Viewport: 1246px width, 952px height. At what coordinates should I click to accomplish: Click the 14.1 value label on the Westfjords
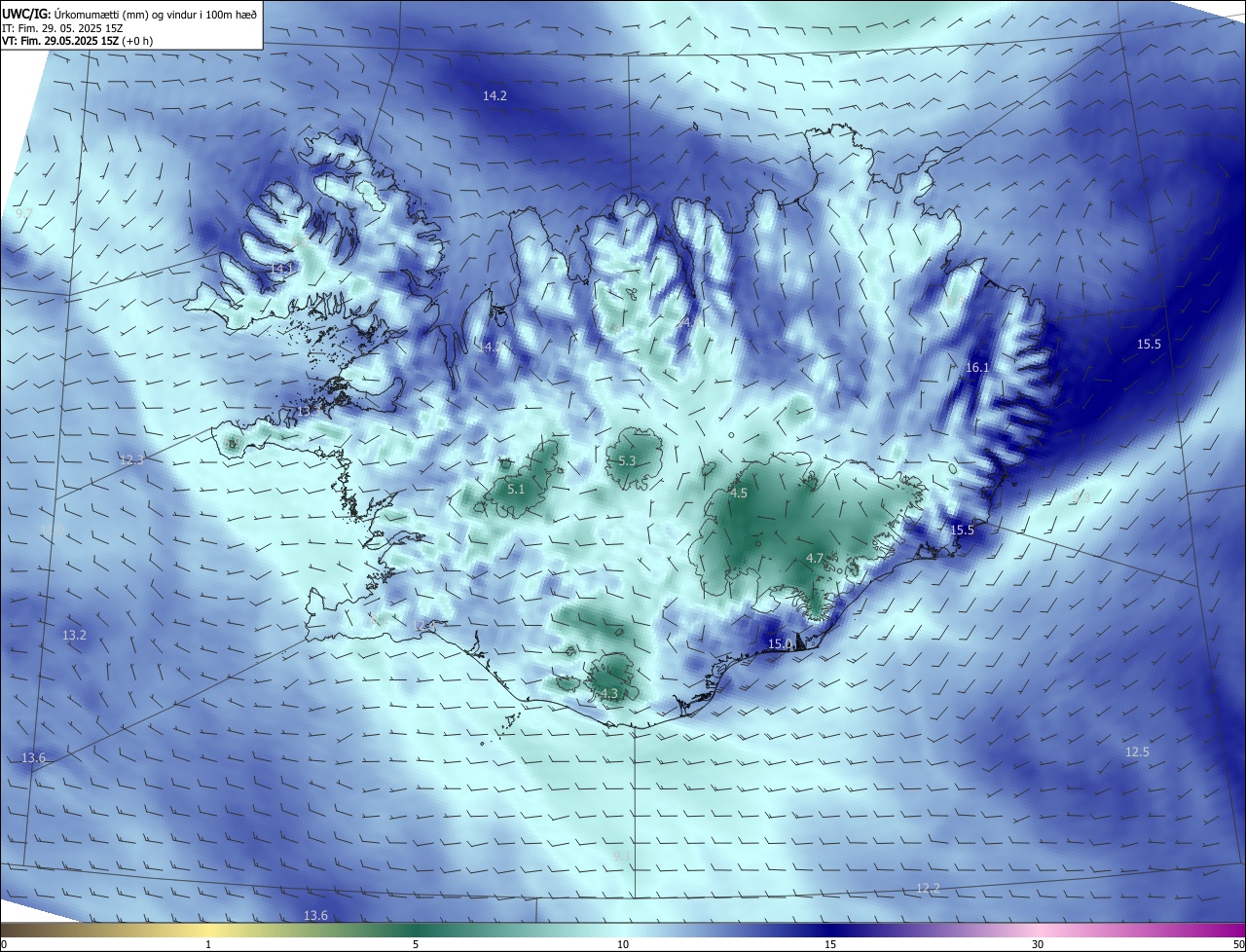(x=281, y=268)
